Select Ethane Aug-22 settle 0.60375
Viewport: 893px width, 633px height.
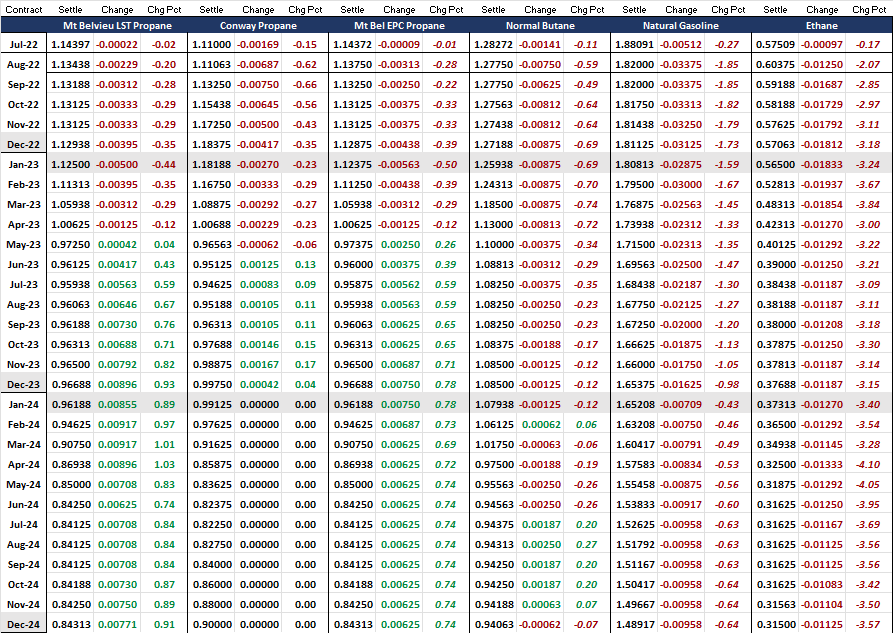point(775,64)
